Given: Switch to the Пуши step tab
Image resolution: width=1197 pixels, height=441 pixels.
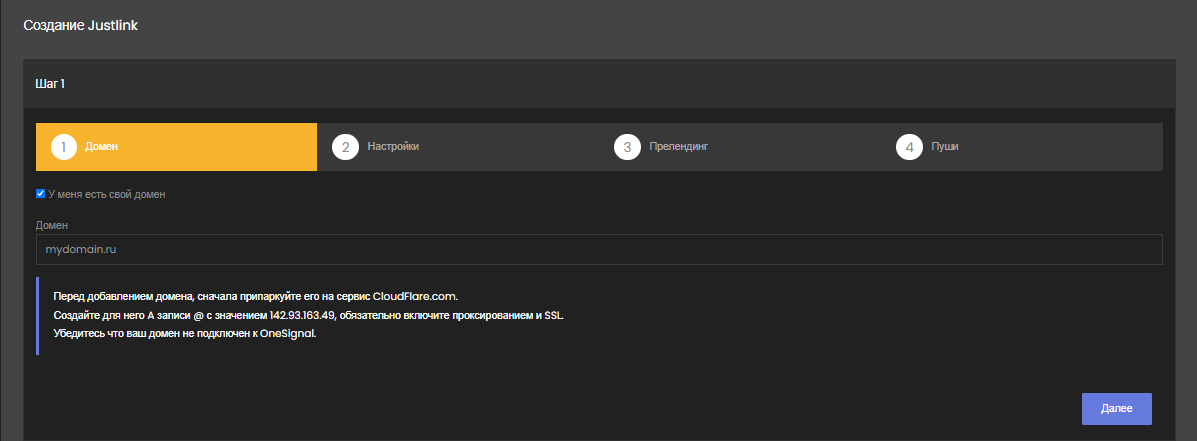Looking at the screenshot, I should 1021,146.
